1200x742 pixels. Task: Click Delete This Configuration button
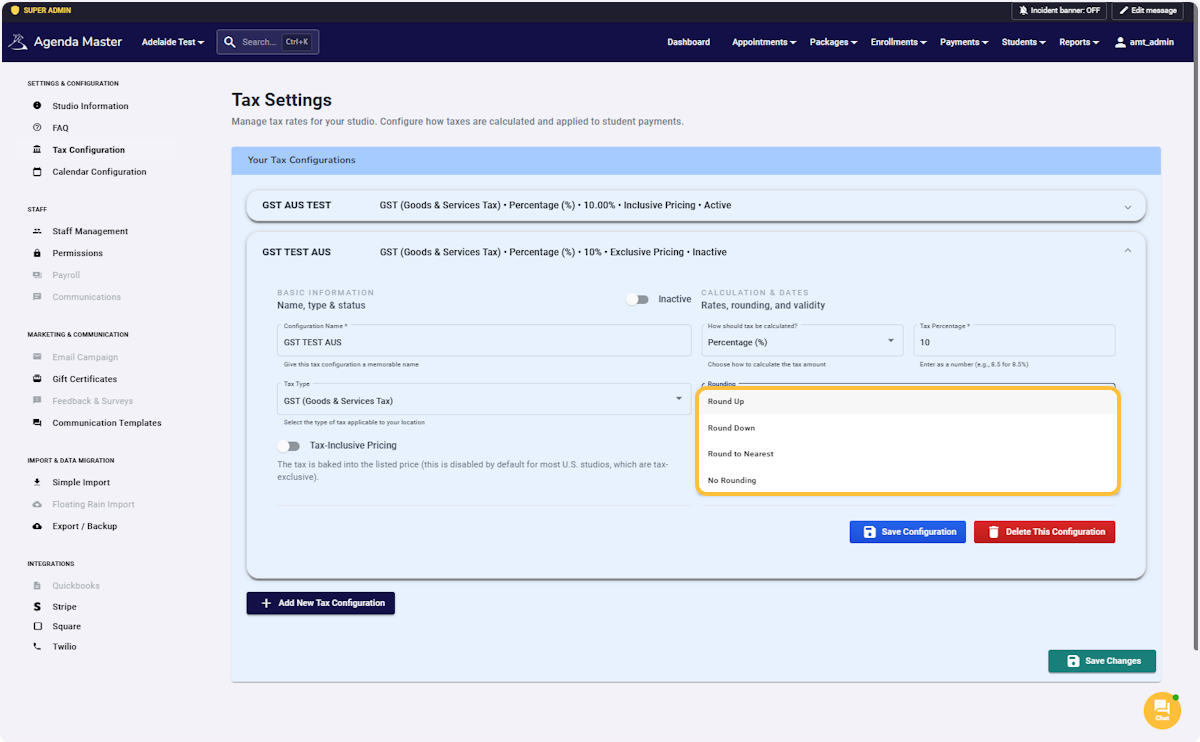1044,532
